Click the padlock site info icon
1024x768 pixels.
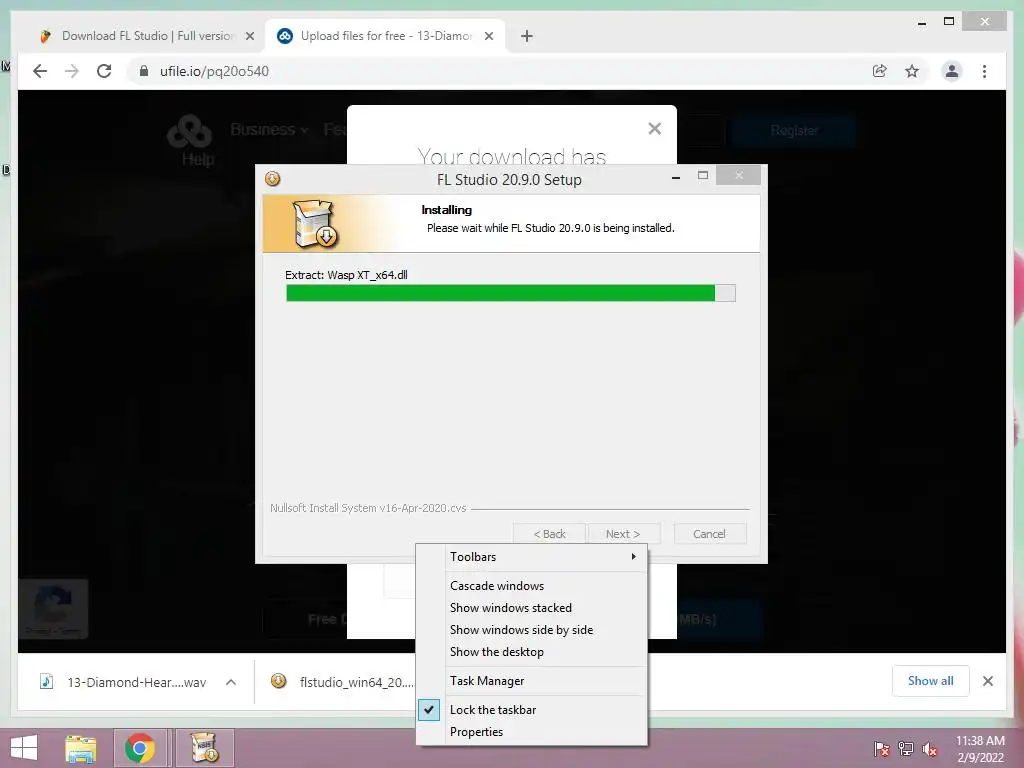pyautogui.click(x=144, y=71)
